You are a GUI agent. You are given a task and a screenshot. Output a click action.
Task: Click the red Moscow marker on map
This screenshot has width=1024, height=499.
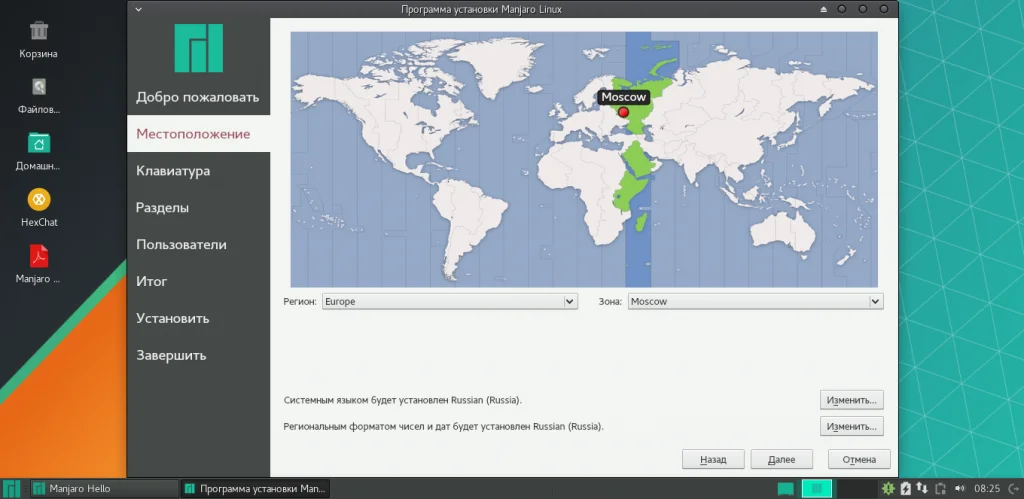coord(623,112)
